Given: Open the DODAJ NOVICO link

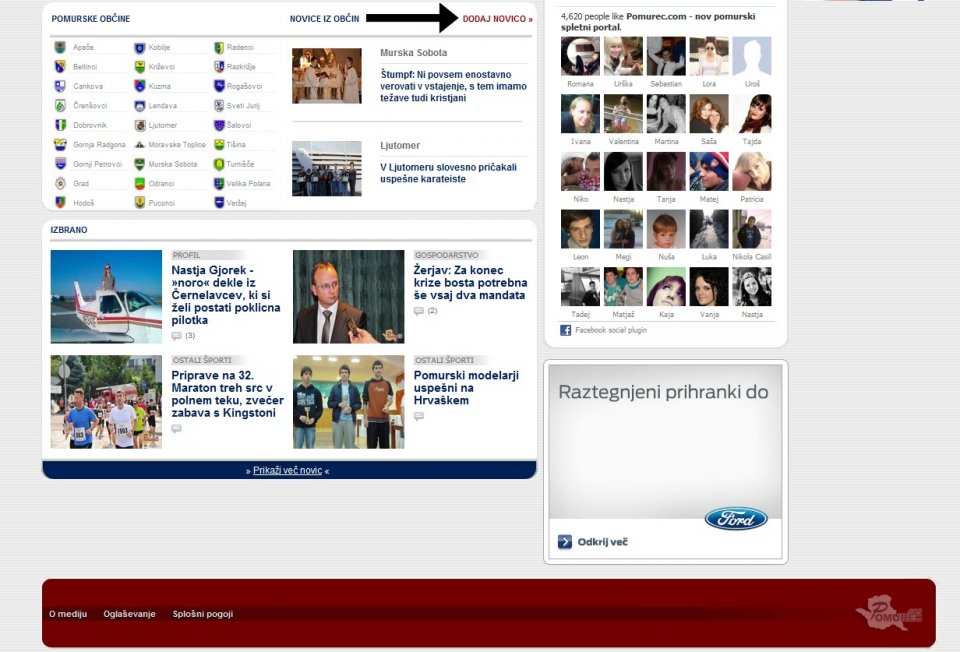Looking at the screenshot, I should (x=497, y=19).
